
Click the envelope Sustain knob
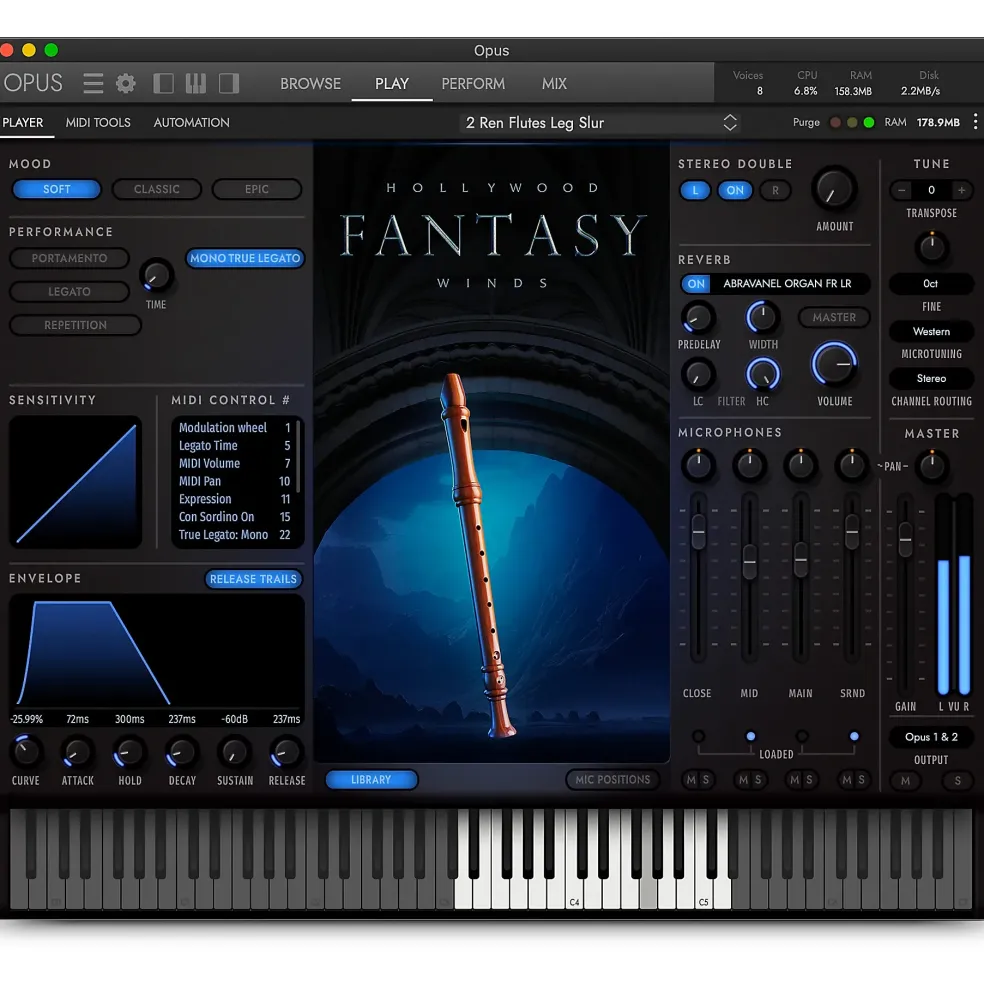[x=234, y=751]
